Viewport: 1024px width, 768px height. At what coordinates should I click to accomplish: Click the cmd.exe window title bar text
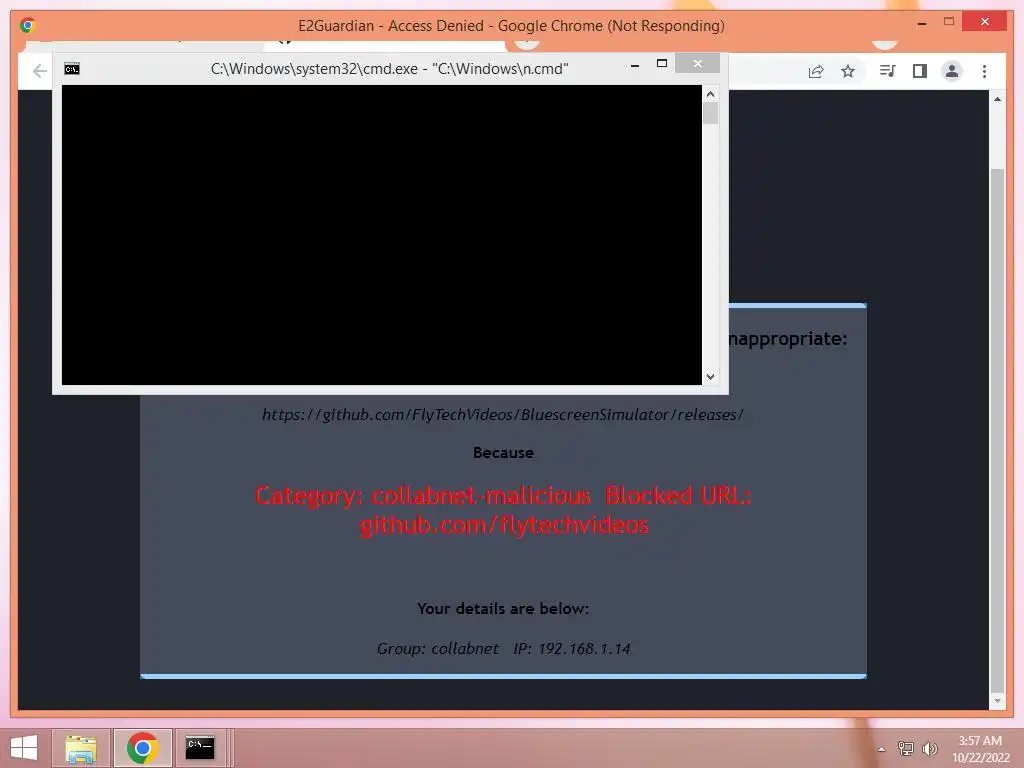[x=389, y=69]
